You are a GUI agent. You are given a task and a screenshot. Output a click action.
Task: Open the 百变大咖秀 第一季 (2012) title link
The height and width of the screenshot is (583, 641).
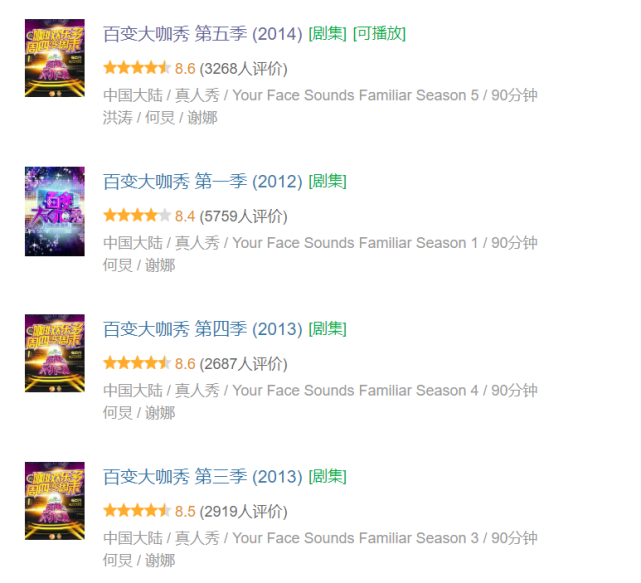[x=202, y=182]
